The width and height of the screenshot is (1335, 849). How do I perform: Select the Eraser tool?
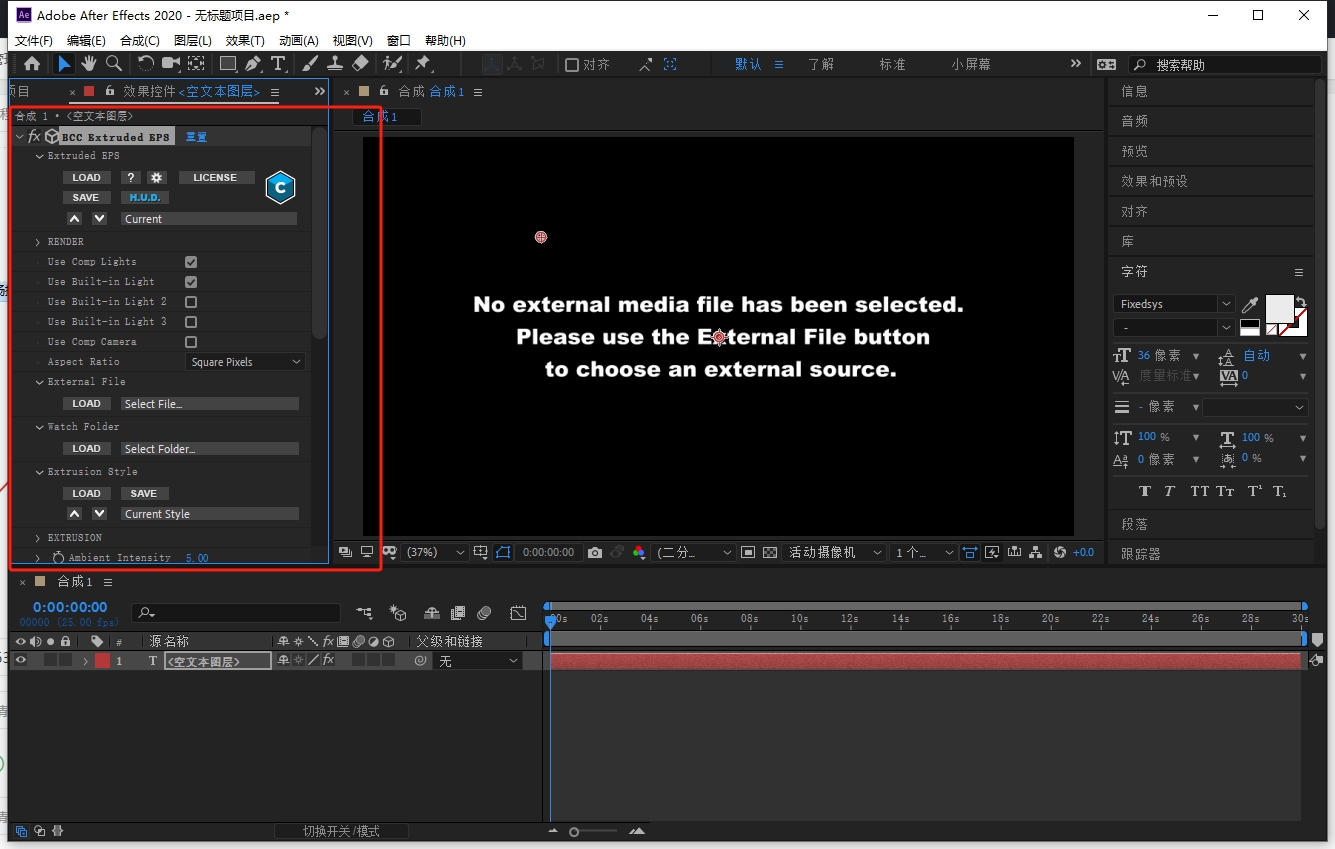(x=360, y=63)
